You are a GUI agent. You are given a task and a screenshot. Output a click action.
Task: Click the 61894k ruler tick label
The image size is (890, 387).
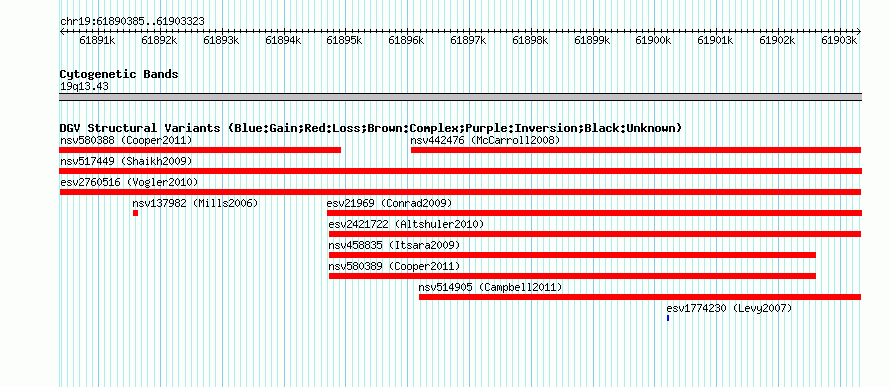[x=283, y=40]
